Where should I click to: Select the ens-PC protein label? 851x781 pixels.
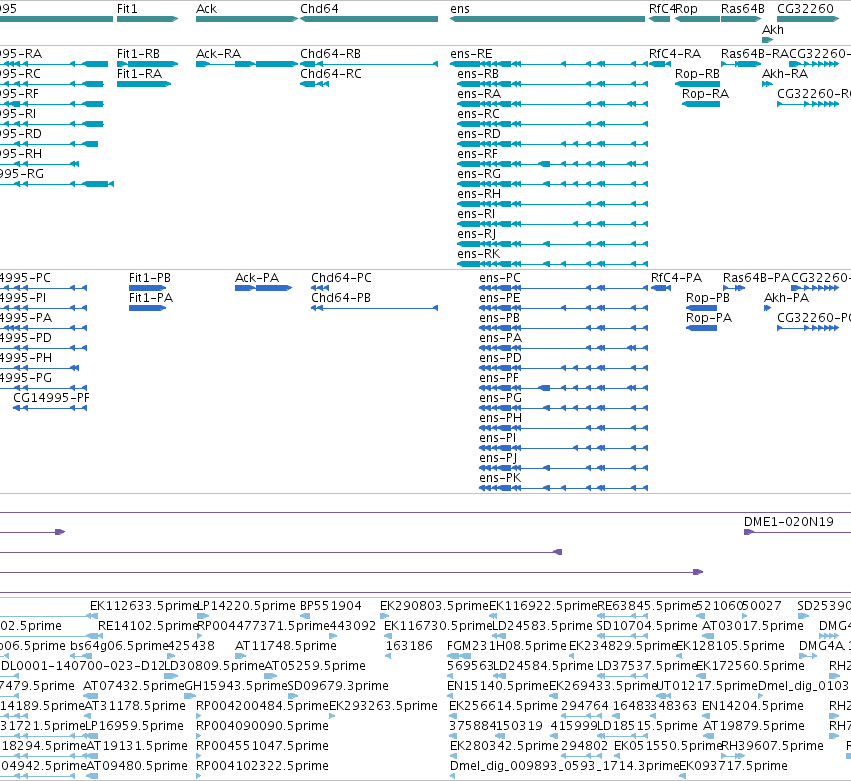point(500,278)
